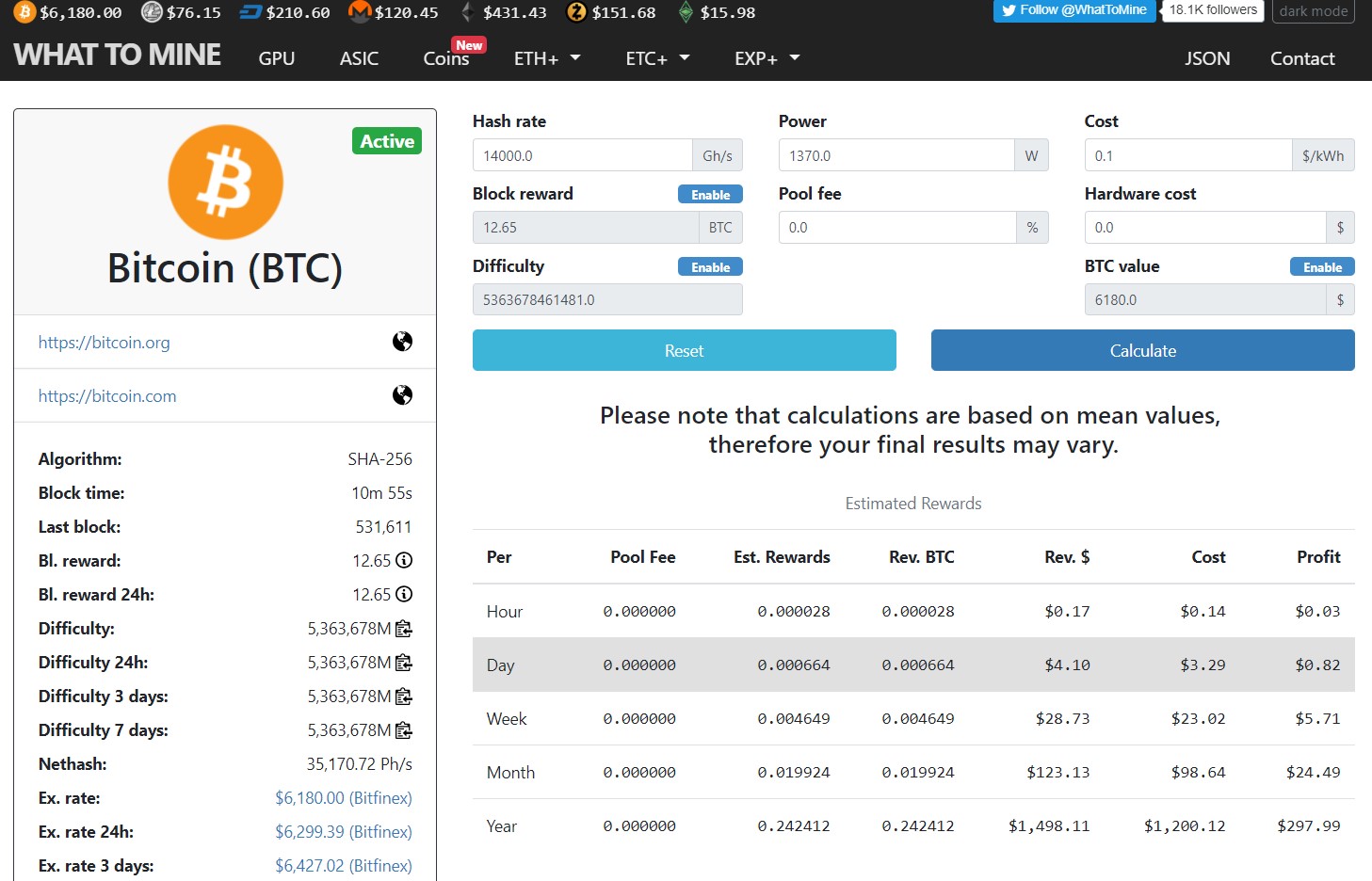Viewport: 1372px width, 881px height.
Task: Enable the Difficulty field
Action: (710, 266)
